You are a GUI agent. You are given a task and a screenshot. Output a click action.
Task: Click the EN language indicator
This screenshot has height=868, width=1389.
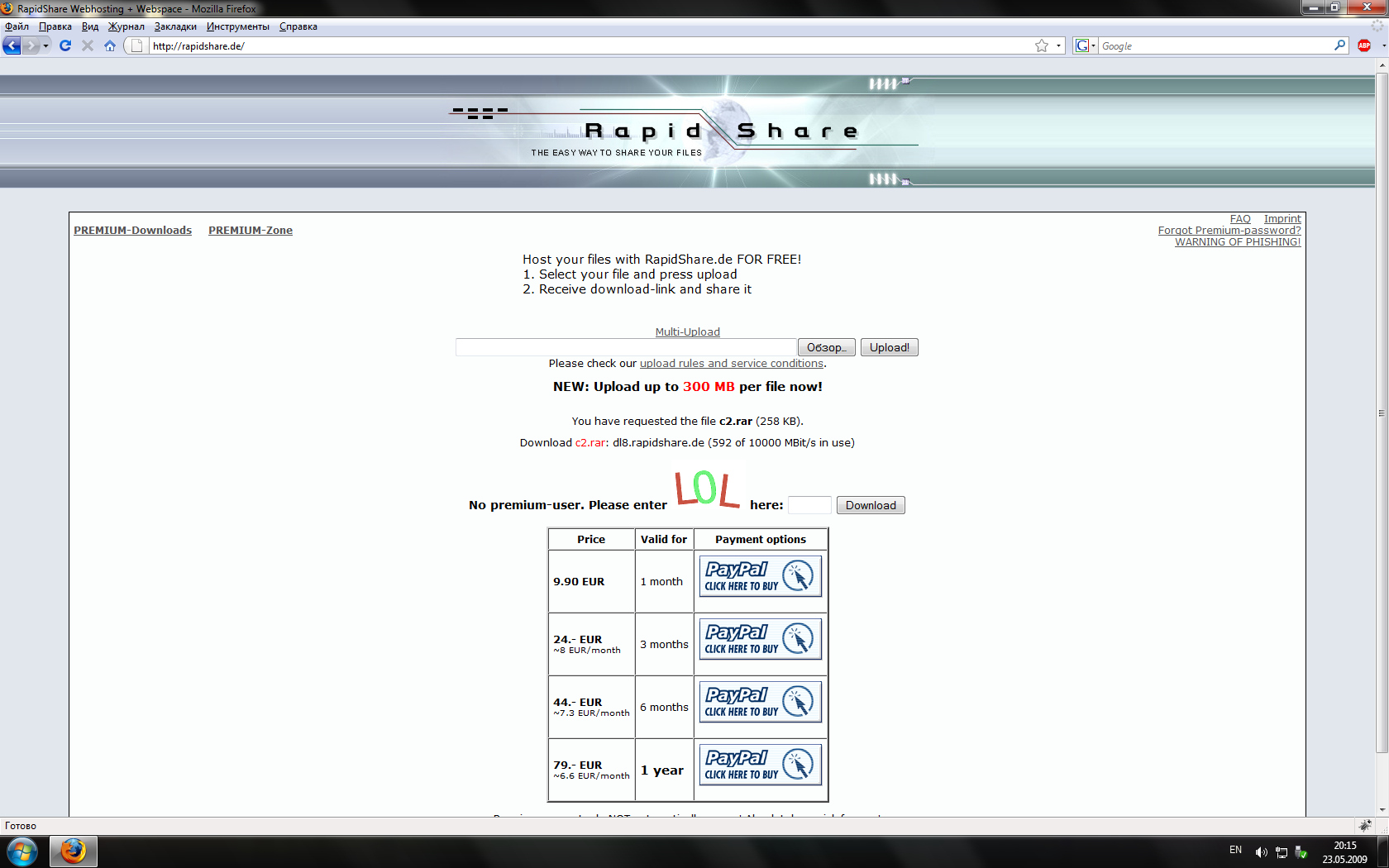click(1235, 850)
